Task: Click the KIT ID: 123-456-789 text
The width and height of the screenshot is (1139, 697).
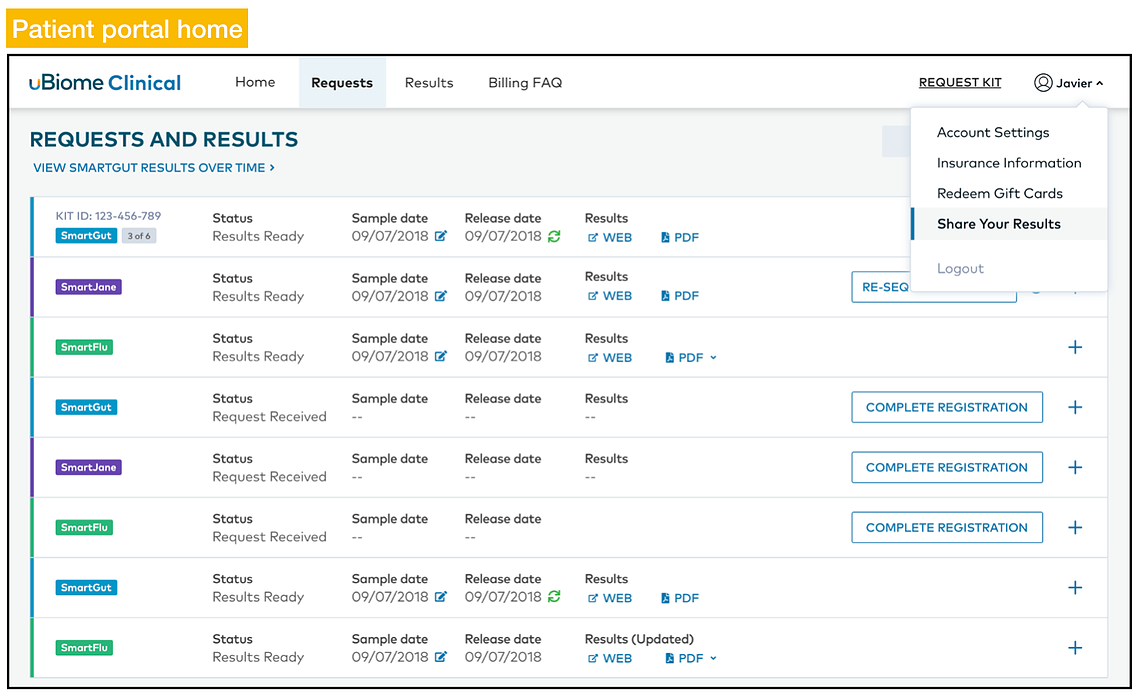Action: click(108, 216)
